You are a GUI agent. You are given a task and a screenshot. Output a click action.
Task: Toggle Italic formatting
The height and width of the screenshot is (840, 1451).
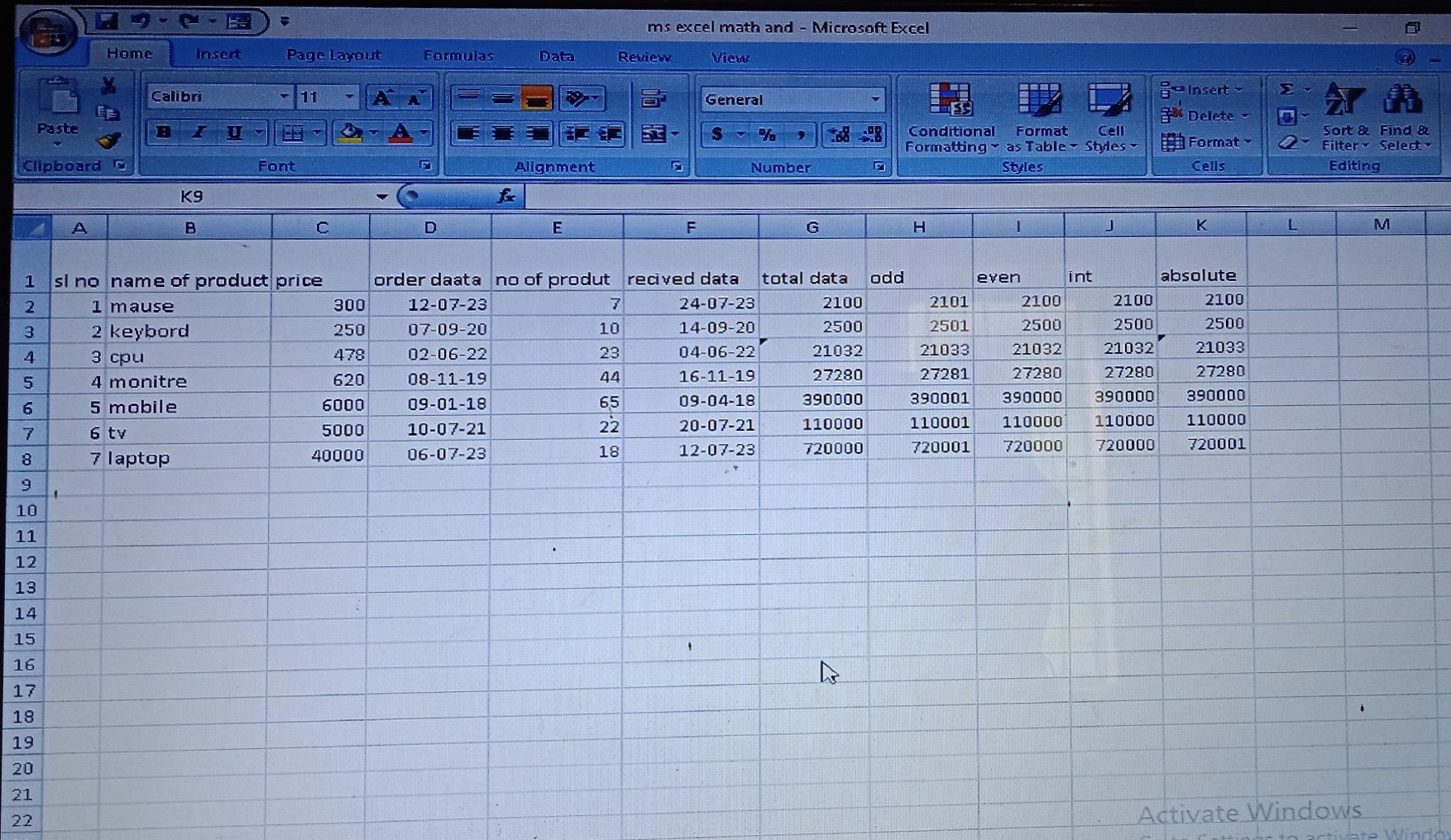[x=199, y=132]
